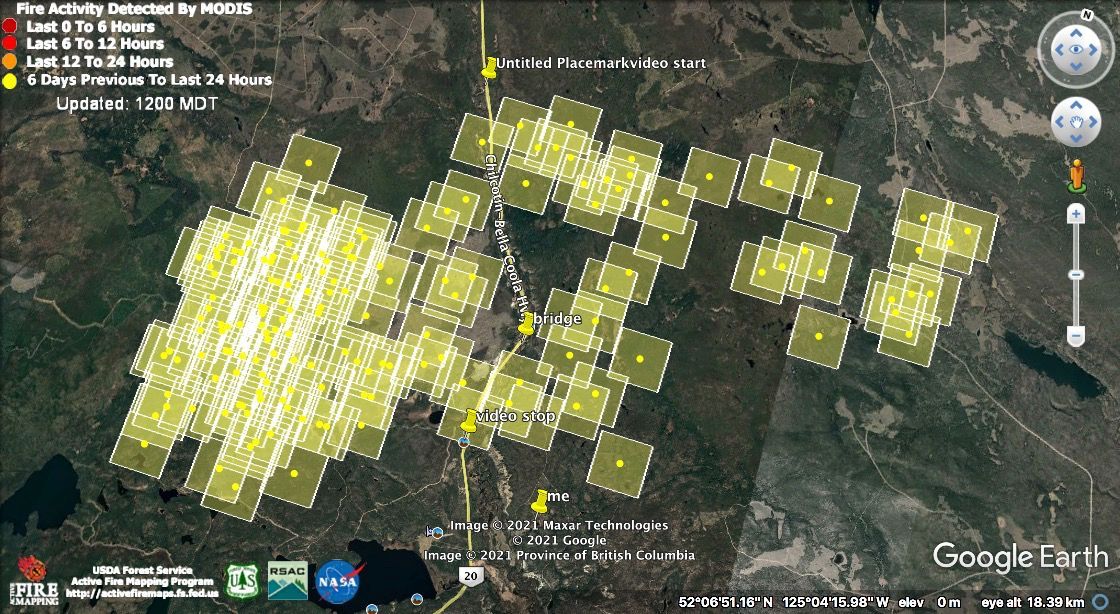Click the hand icon in move joystick
This screenshot has width=1120, height=614.
tap(1076, 122)
